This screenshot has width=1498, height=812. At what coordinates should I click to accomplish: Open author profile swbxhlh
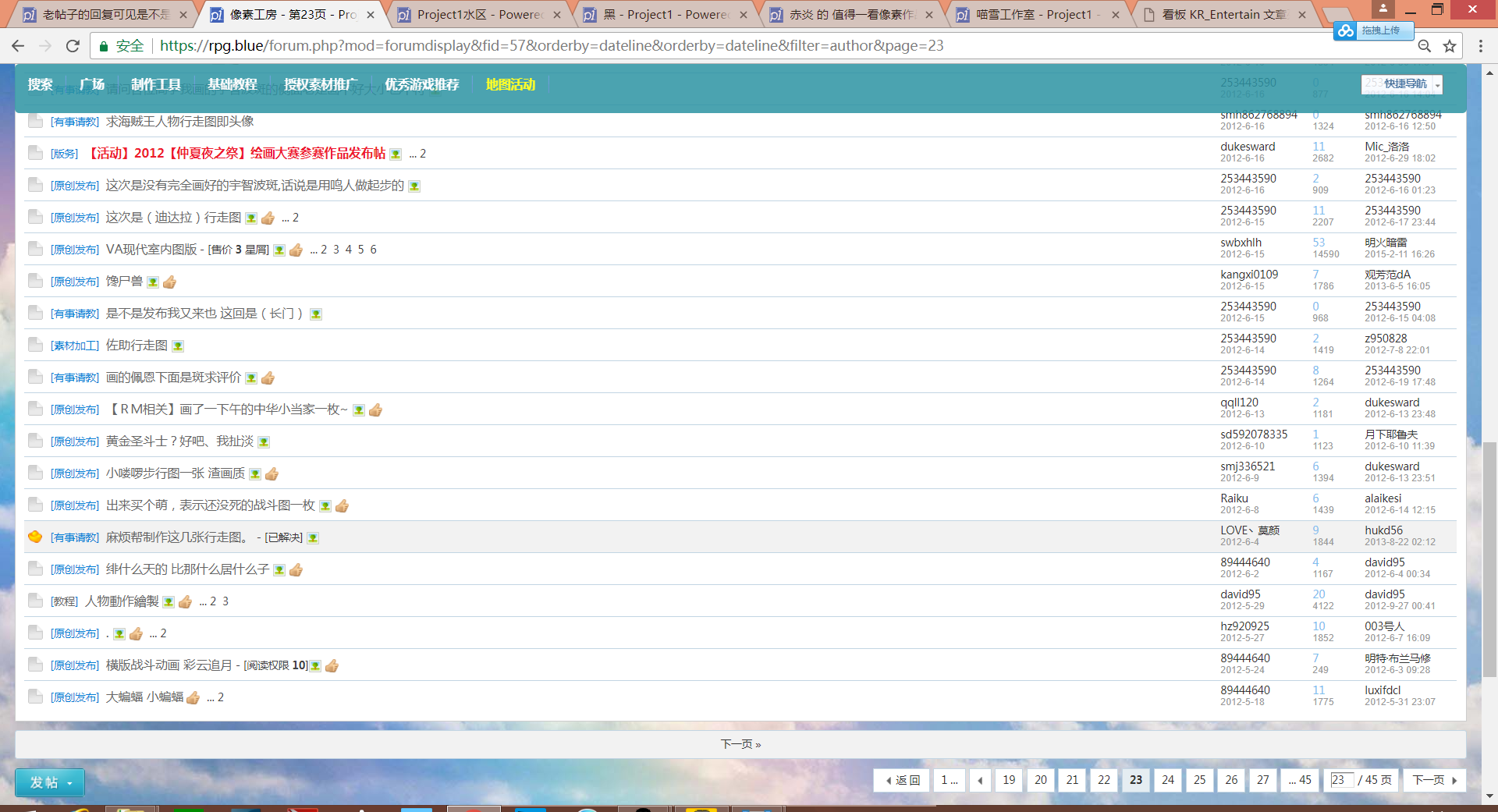(1241, 243)
